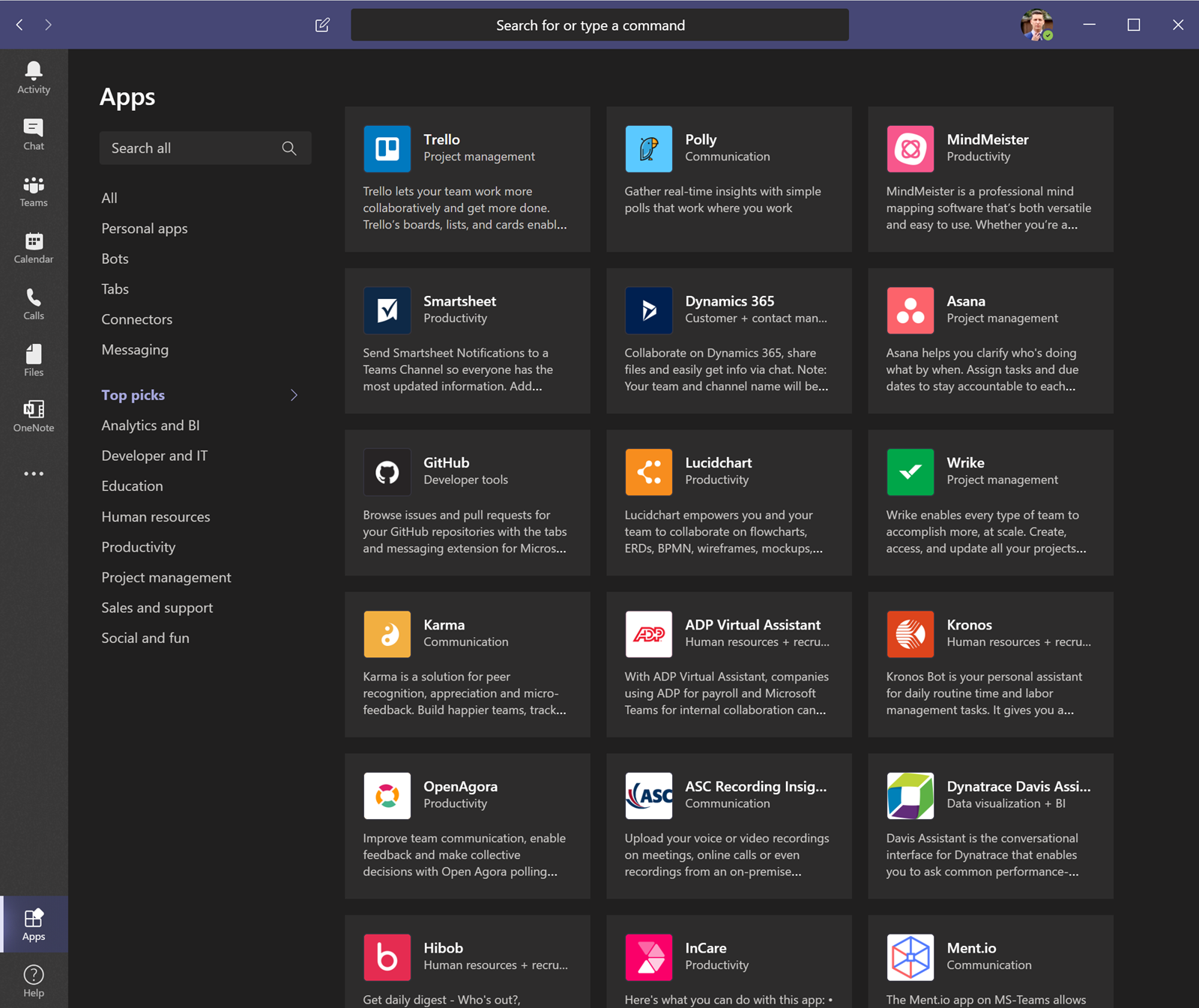This screenshot has height=1008, width=1199.
Task: Click the Ment.io app icon
Action: (910, 958)
